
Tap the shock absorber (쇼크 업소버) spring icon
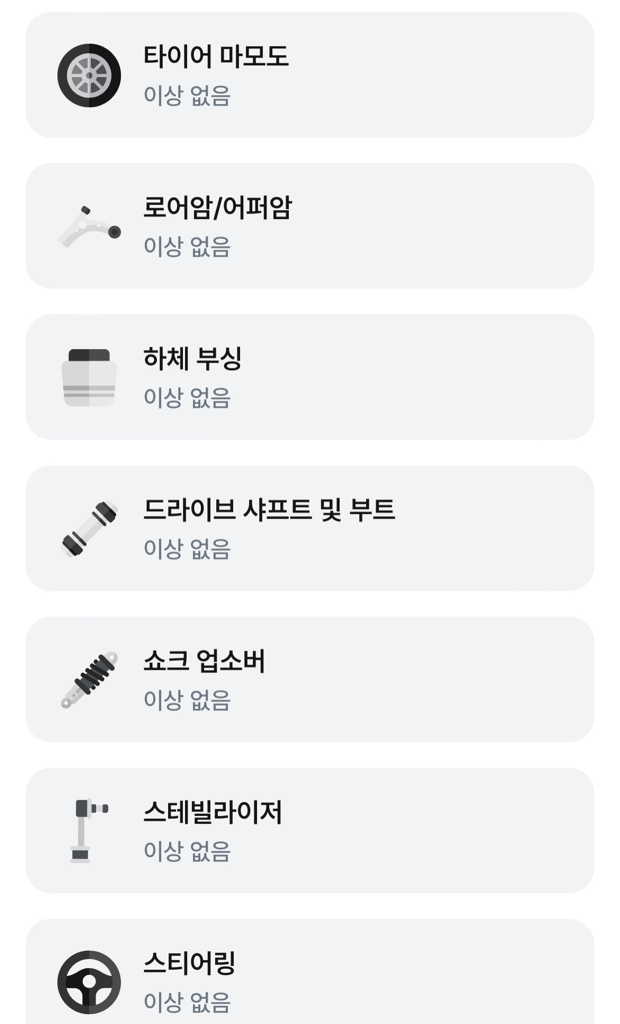coord(89,680)
